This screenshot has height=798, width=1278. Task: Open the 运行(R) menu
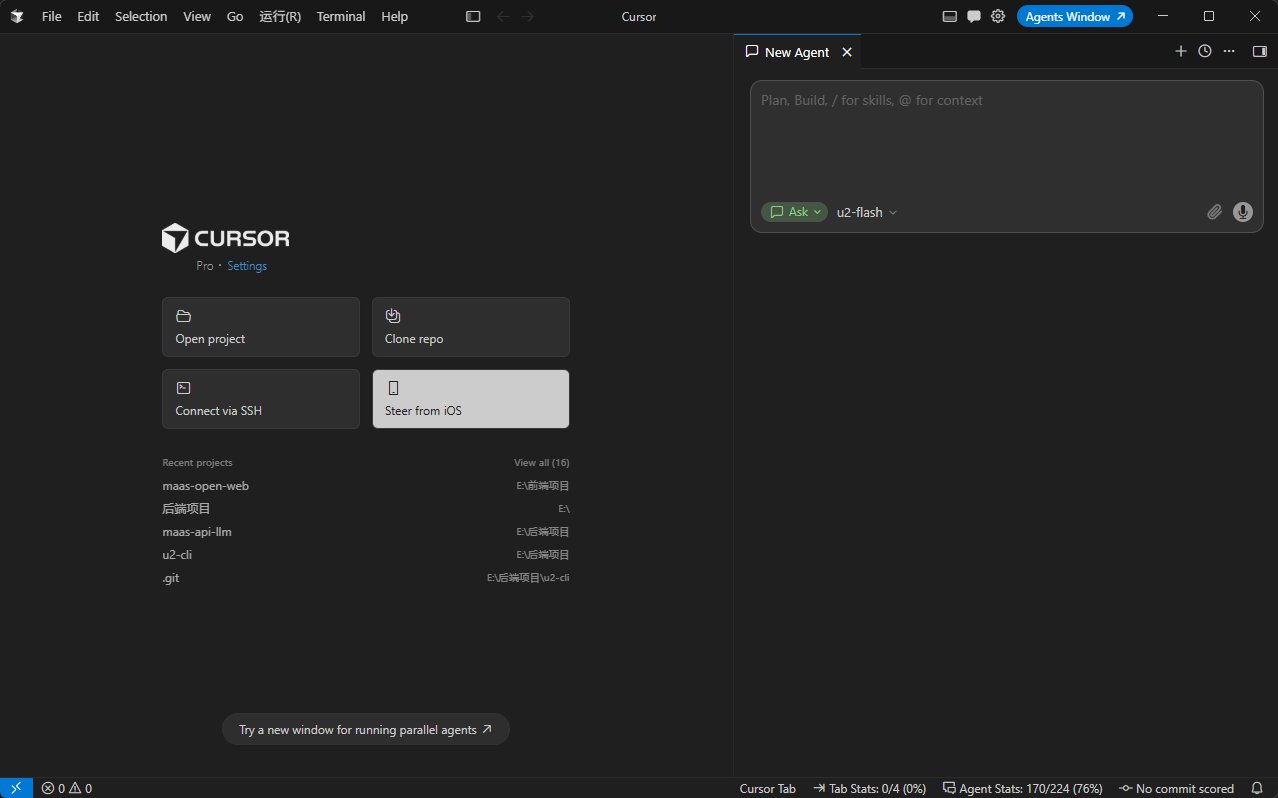(280, 16)
